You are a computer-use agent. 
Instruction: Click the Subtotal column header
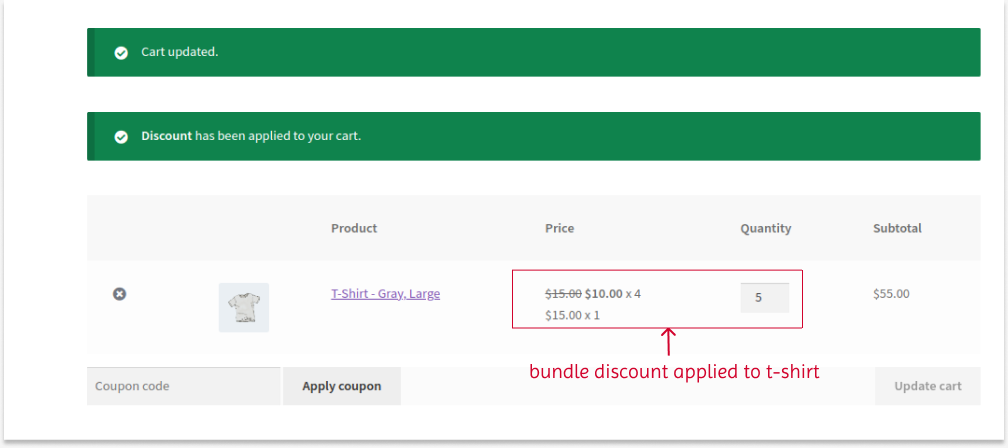coord(897,228)
